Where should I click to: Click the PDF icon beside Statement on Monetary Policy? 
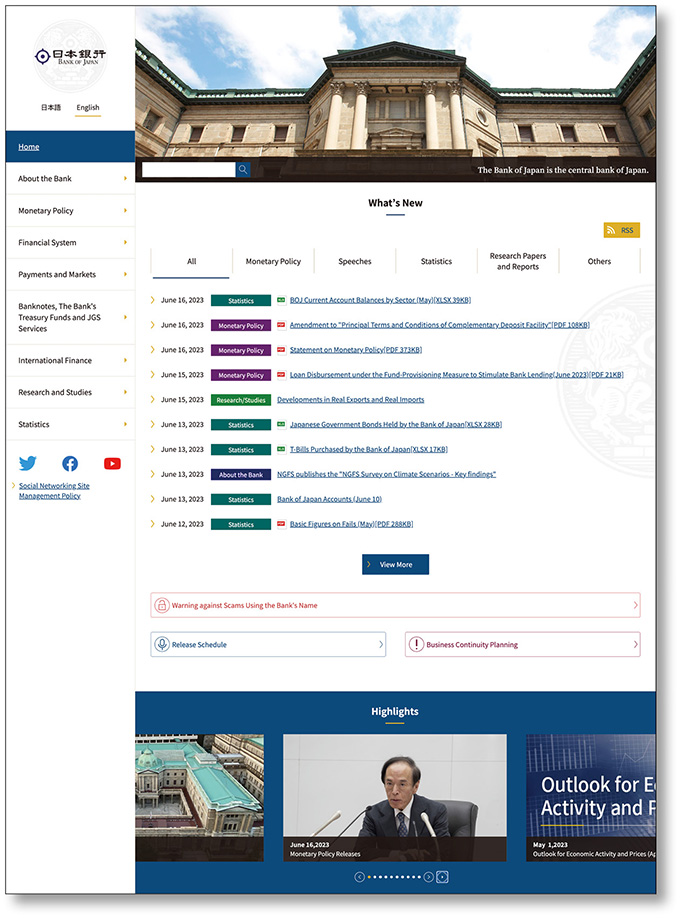tap(281, 350)
